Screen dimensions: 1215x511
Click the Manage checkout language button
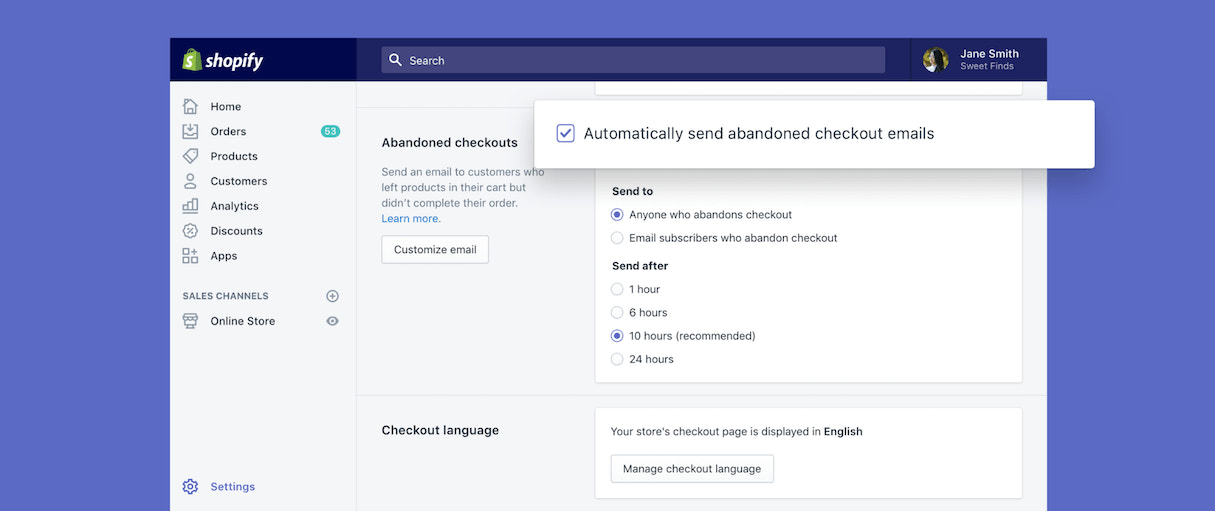[x=692, y=469]
